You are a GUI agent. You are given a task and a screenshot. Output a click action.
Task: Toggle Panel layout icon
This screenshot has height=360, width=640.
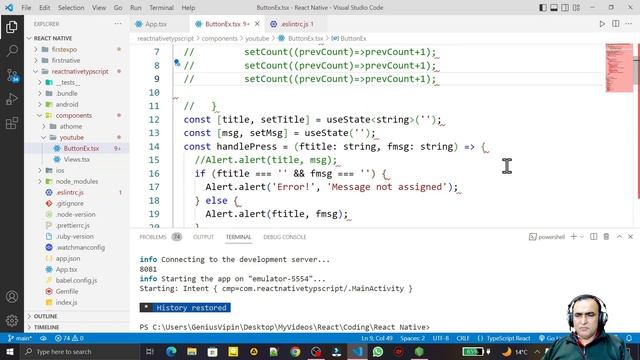554,8
